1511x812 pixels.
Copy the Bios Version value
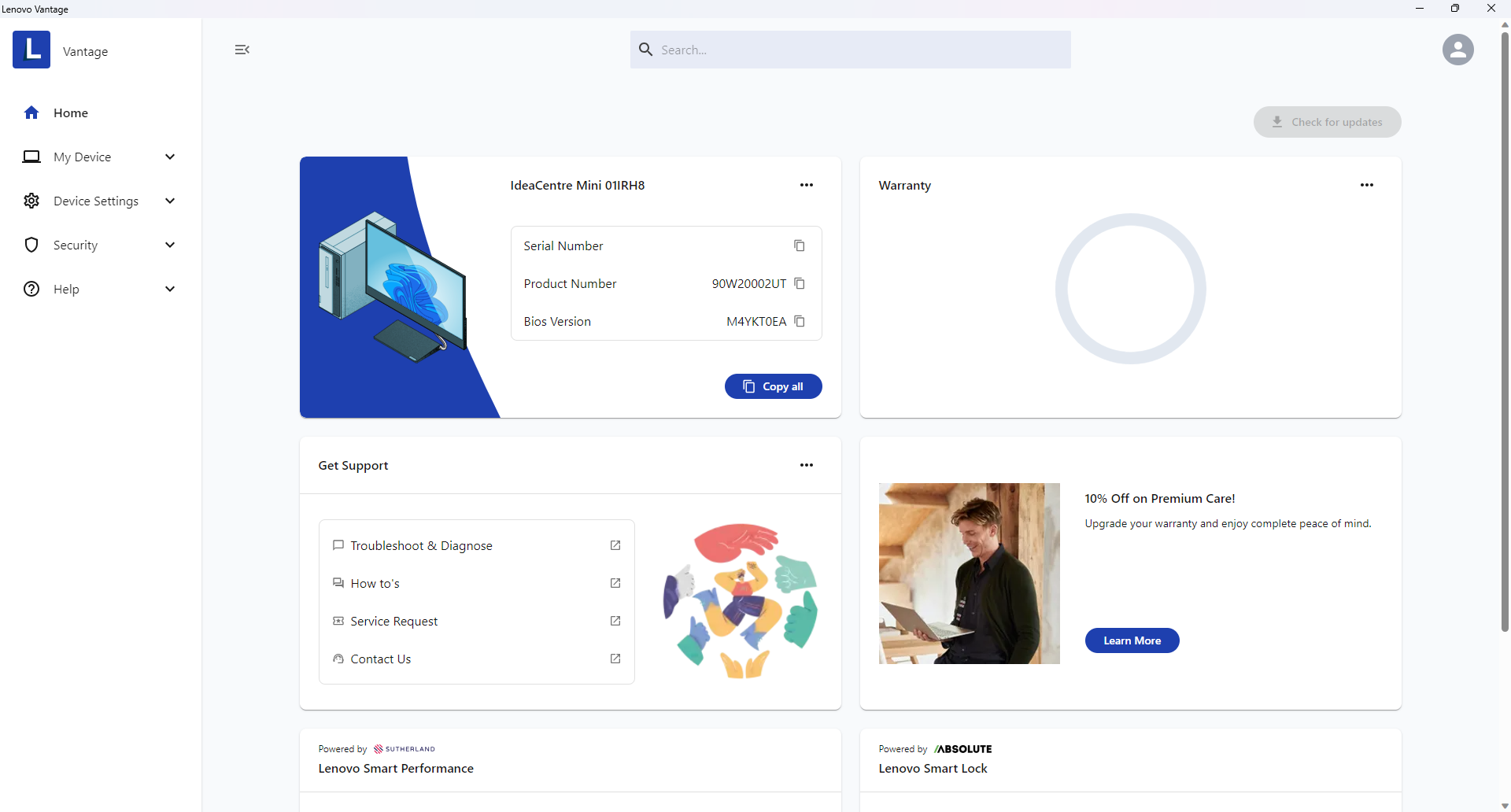tap(800, 321)
